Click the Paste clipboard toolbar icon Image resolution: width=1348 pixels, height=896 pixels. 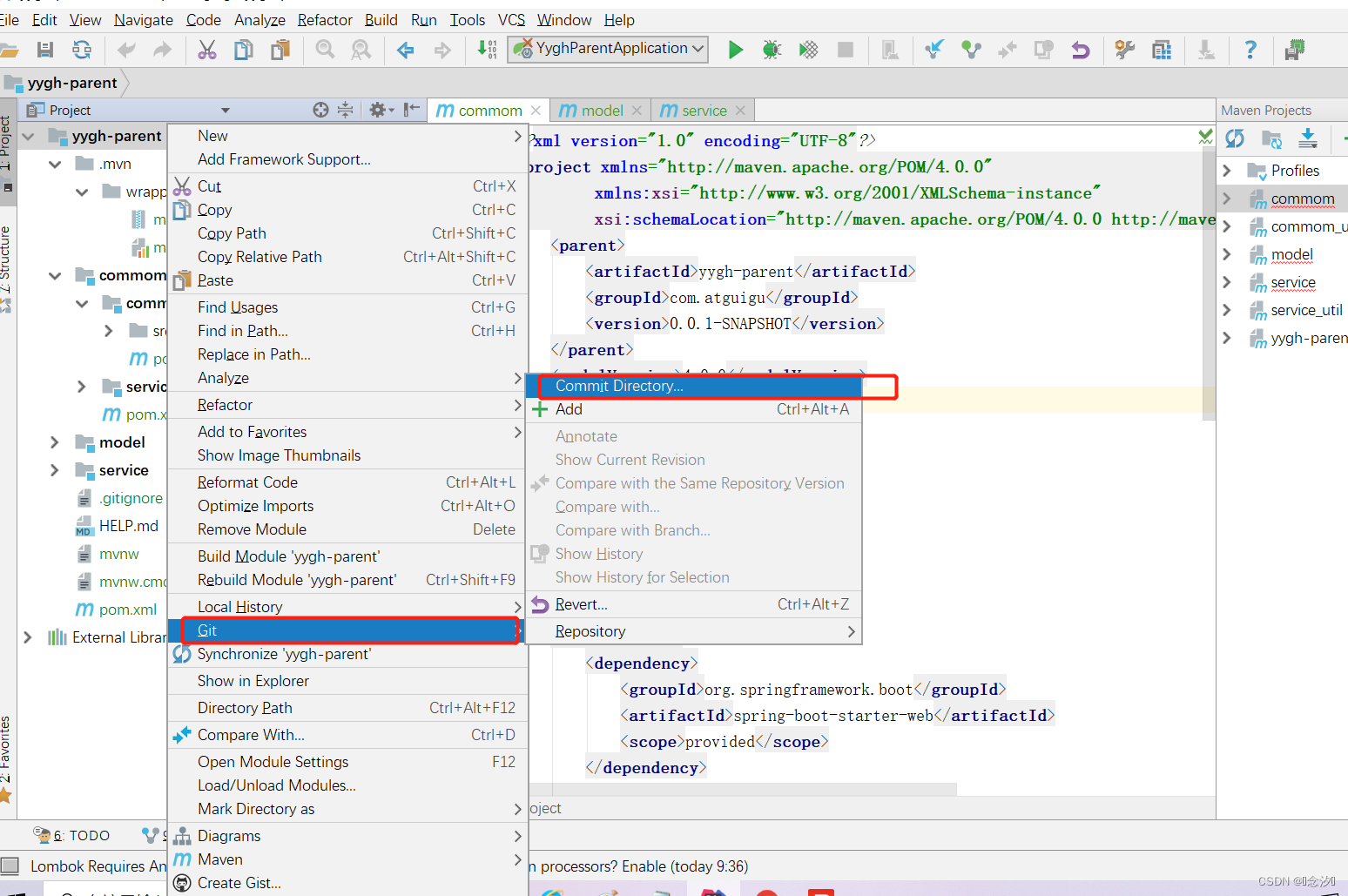tap(280, 50)
